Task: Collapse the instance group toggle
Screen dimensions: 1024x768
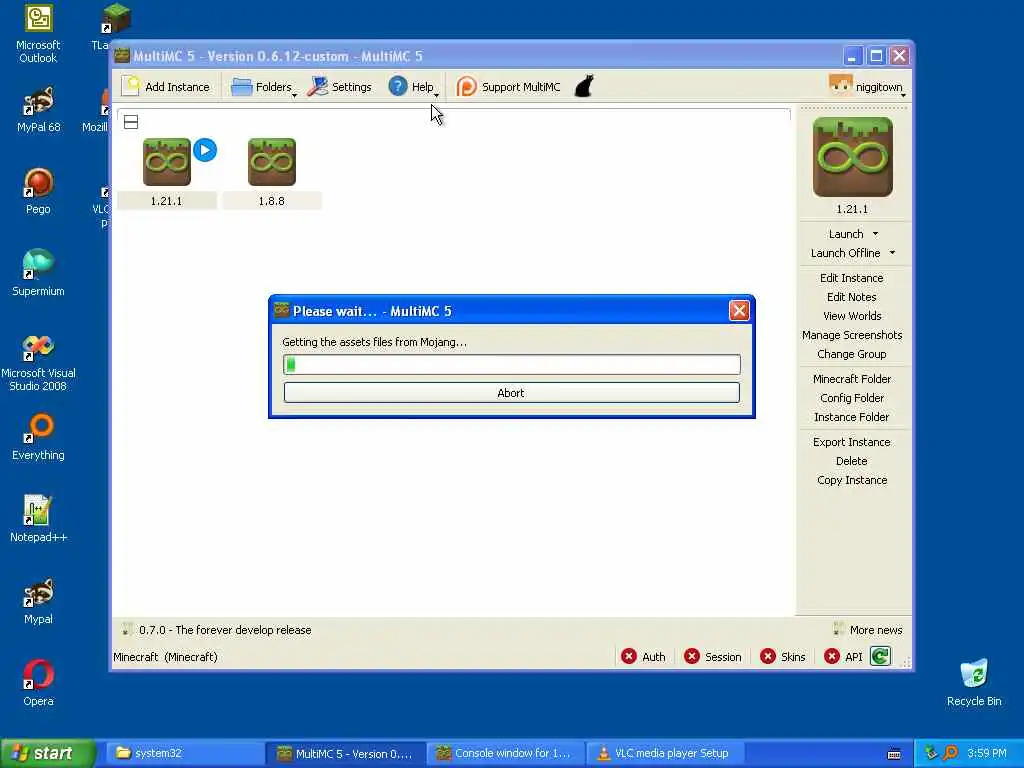Action: click(131, 121)
